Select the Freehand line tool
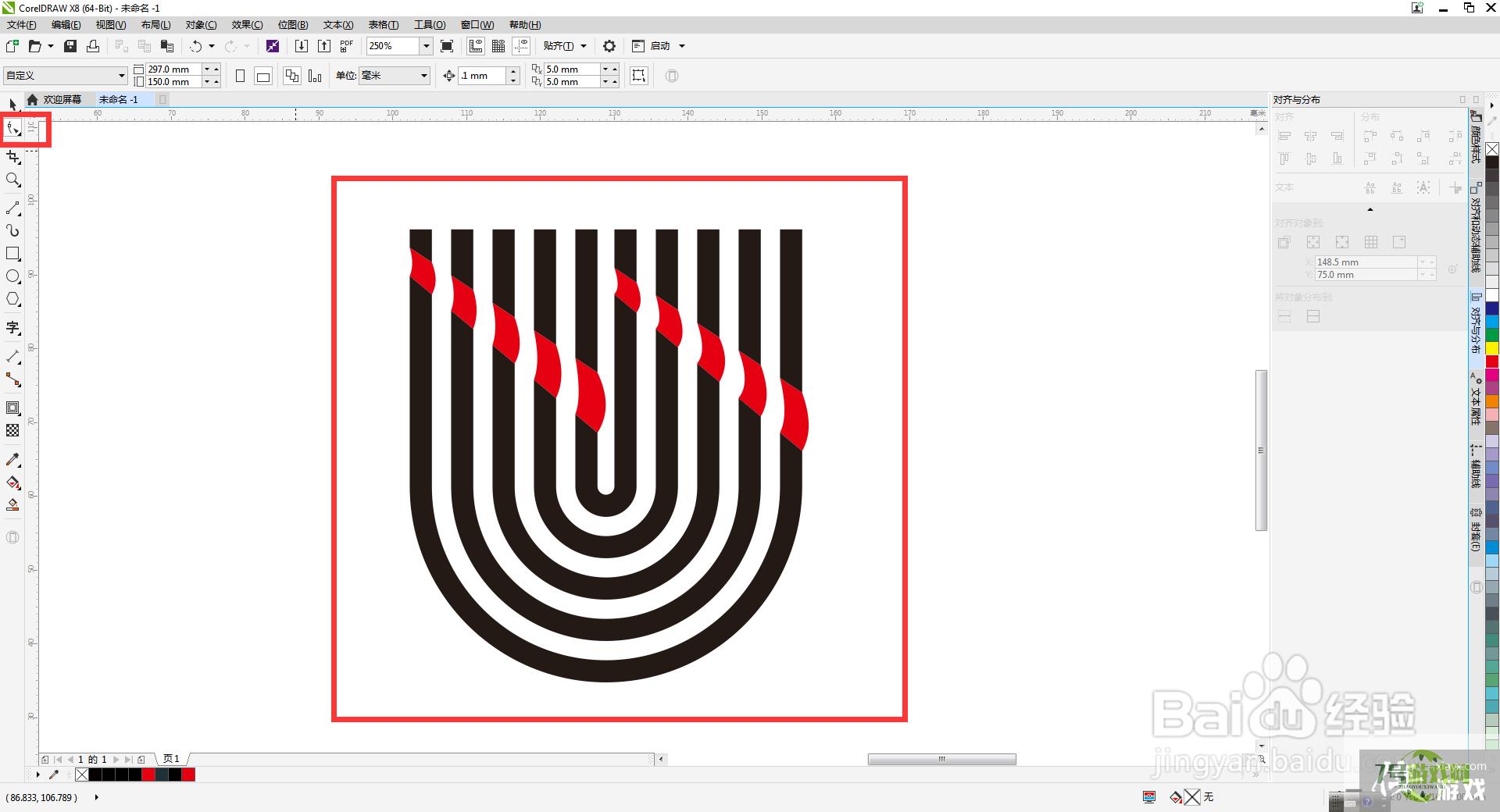1500x812 pixels. tap(13, 208)
